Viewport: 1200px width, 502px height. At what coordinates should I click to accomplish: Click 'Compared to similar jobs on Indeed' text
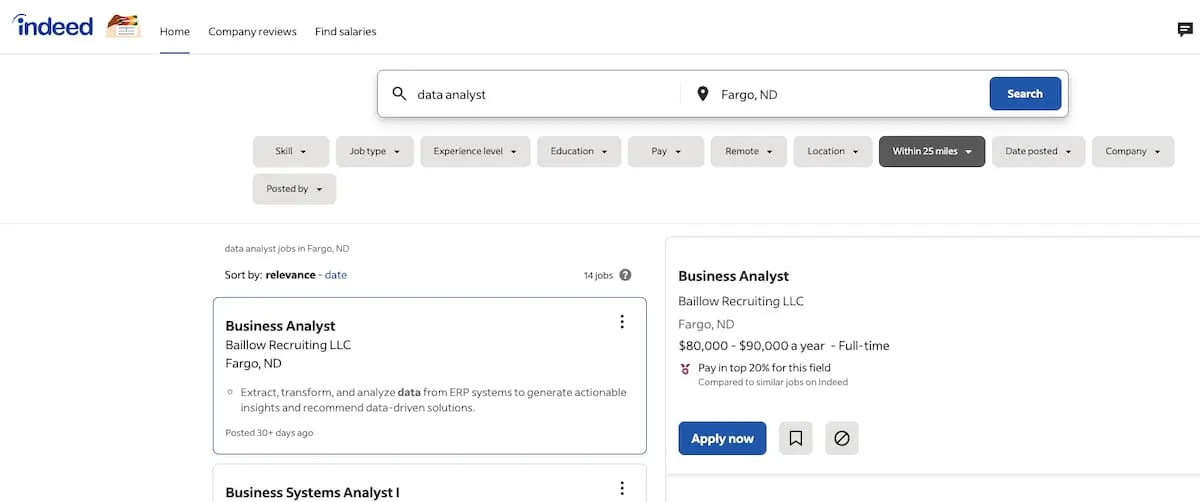click(x=773, y=382)
